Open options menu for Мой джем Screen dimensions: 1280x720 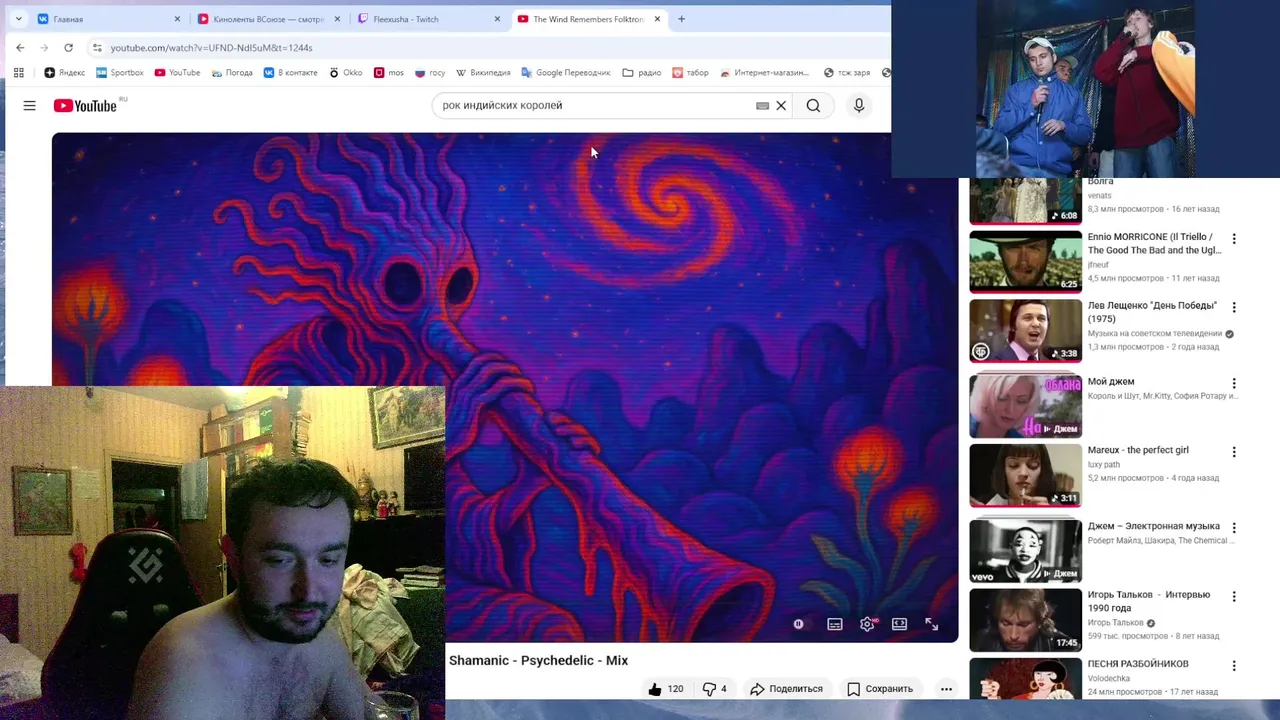click(x=1234, y=383)
